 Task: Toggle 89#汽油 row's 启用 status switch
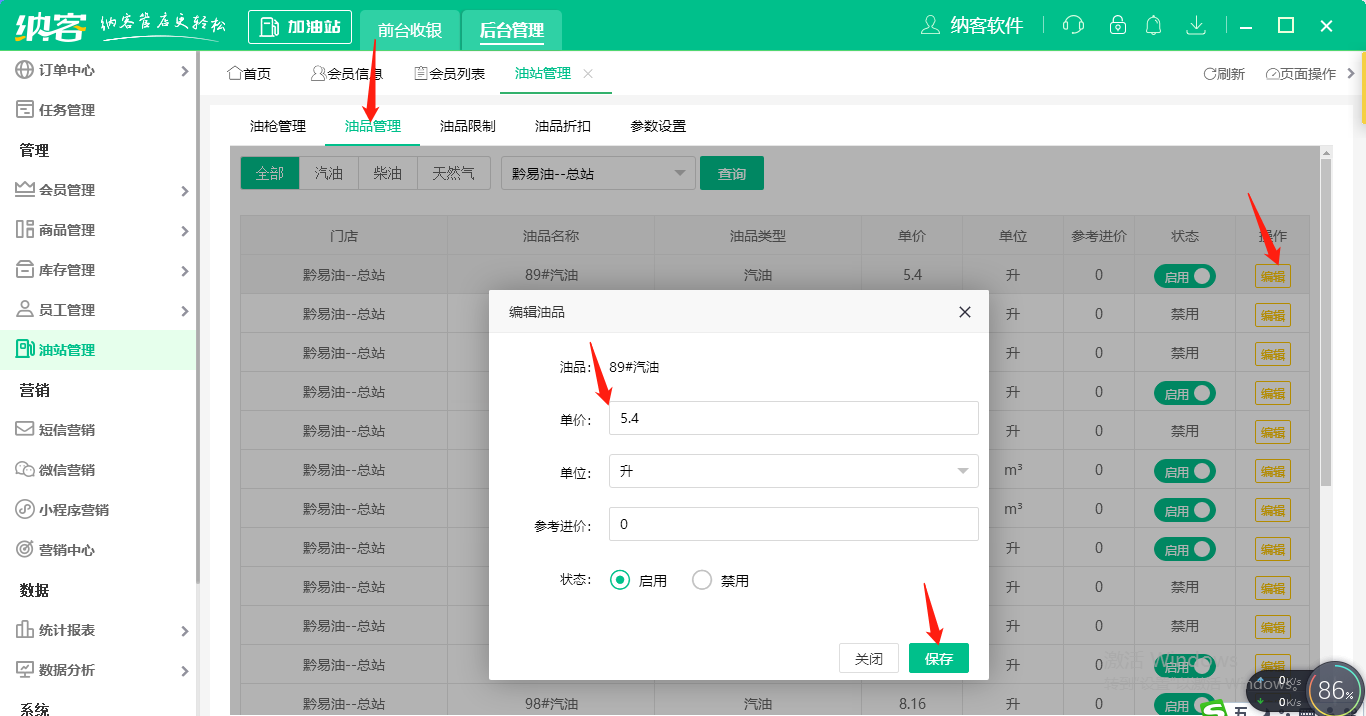[x=1184, y=275]
